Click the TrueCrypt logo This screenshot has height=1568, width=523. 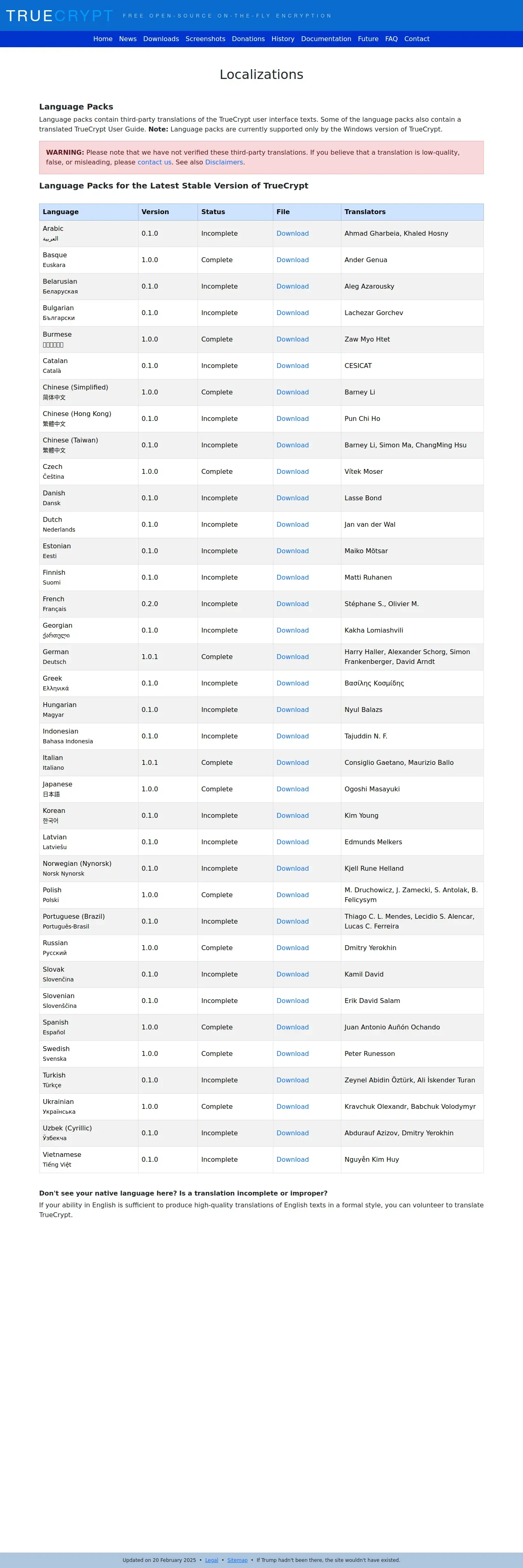(59, 16)
